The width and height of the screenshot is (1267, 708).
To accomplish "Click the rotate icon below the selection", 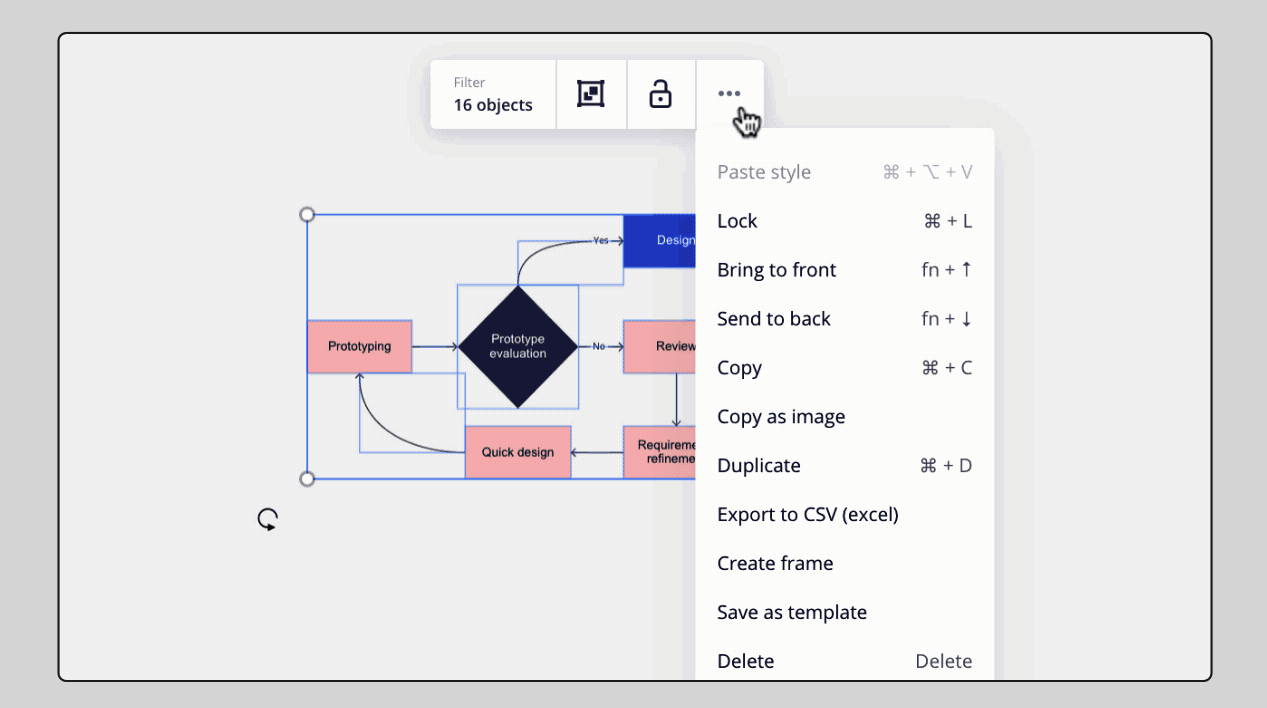I will click(267, 519).
